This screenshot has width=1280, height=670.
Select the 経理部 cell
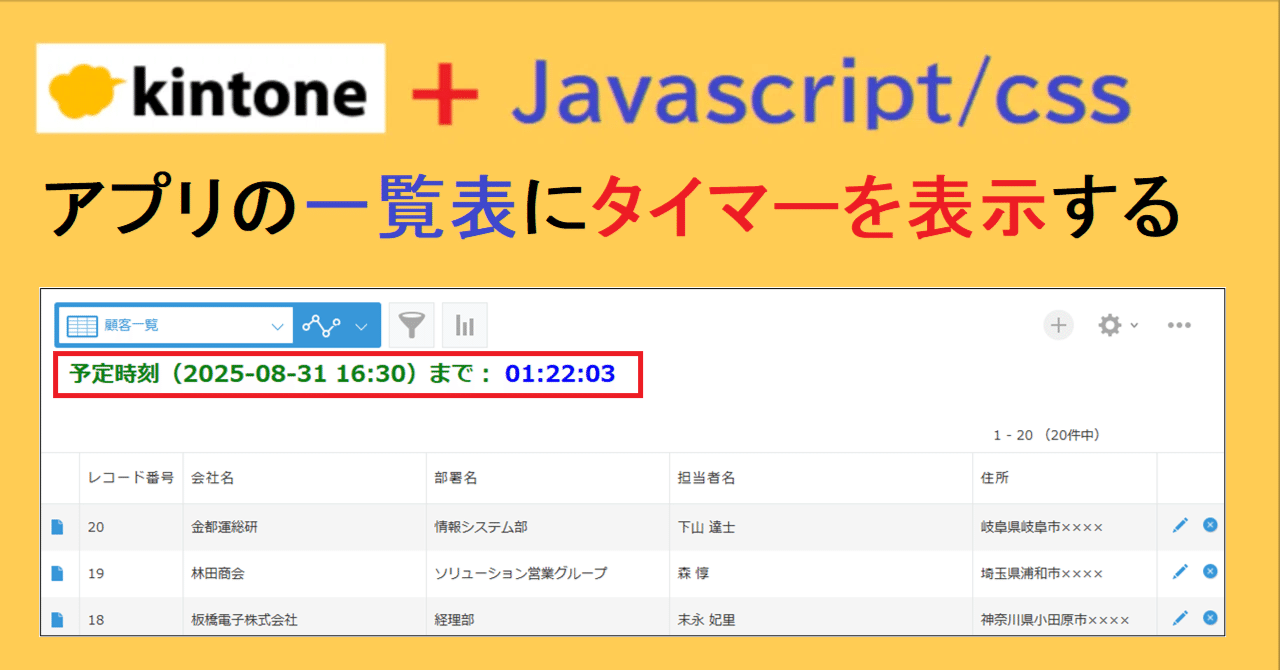coord(548,619)
